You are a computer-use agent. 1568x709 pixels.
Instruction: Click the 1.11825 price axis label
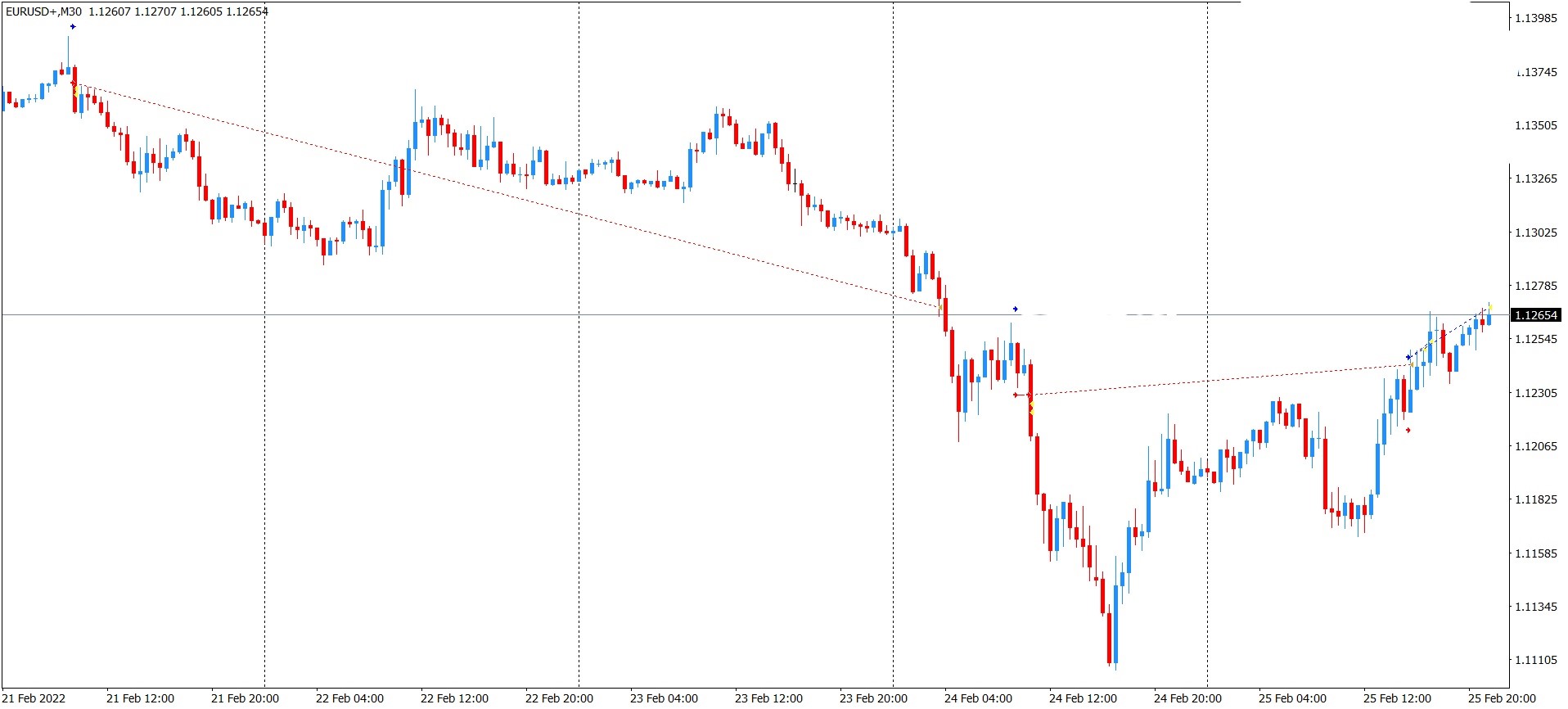[1536, 499]
